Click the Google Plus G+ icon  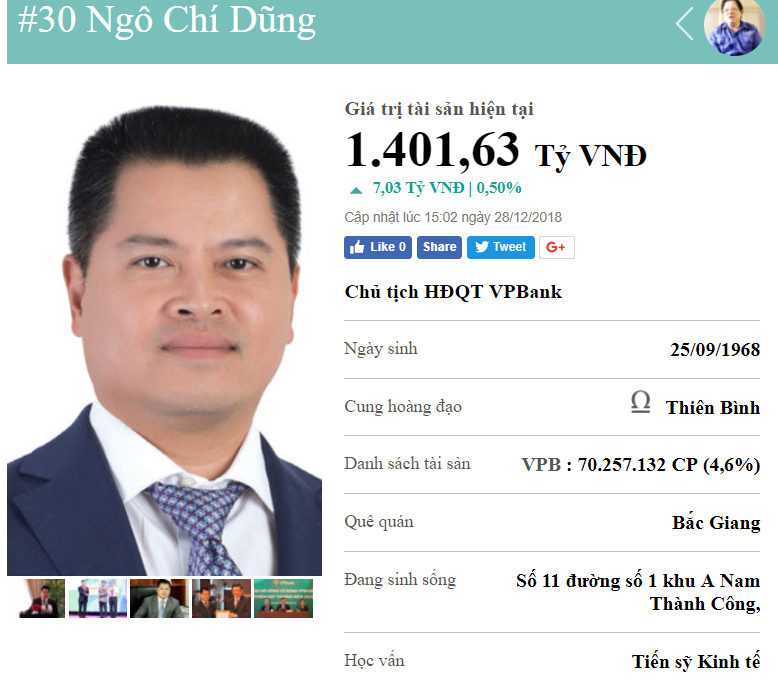(557, 247)
